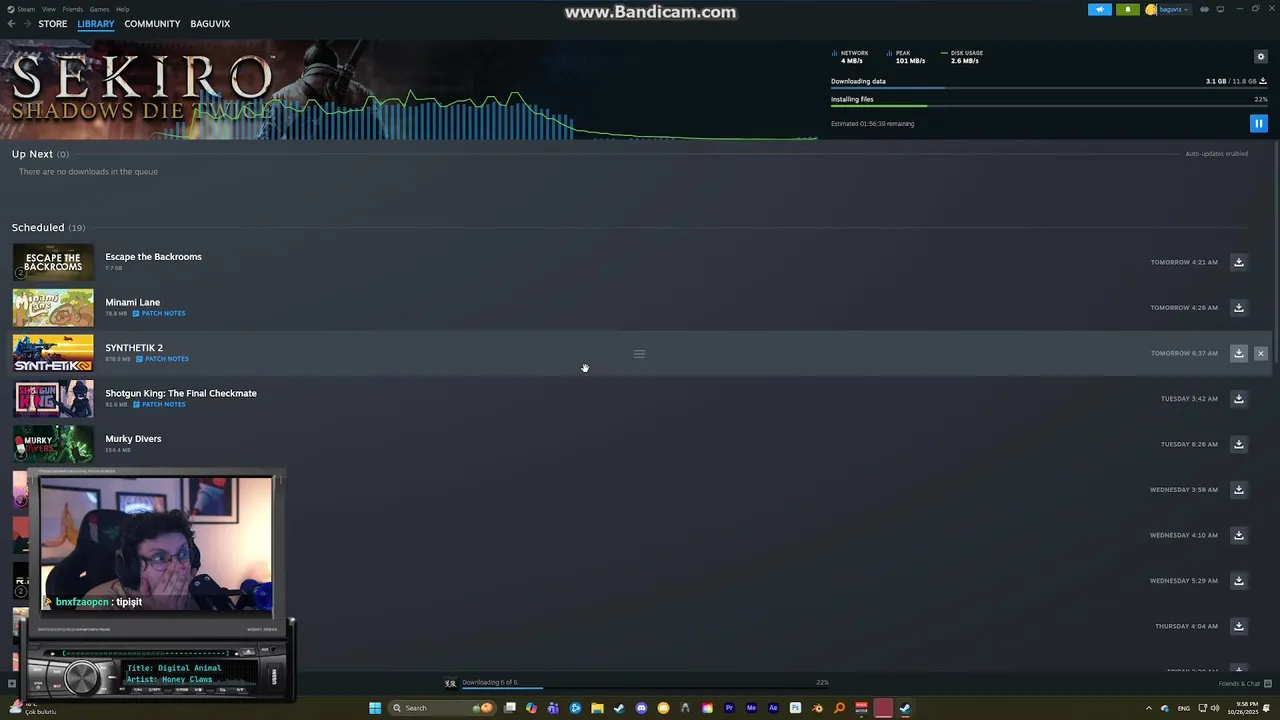Open Blender from the taskbar

pyautogui.click(x=817, y=708)
